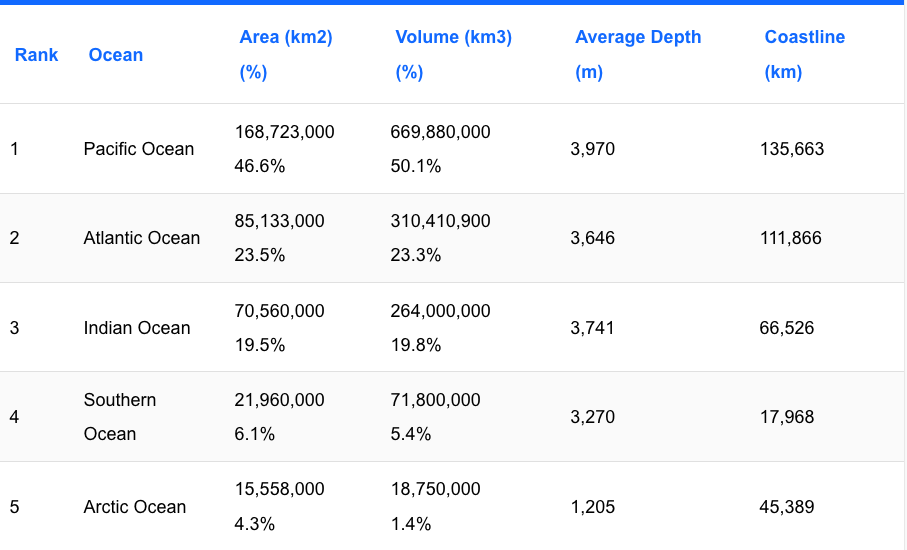The width and height of the screenshot is (907, 550).
Task: Click the Ocean column header
Action: [116, 55]
